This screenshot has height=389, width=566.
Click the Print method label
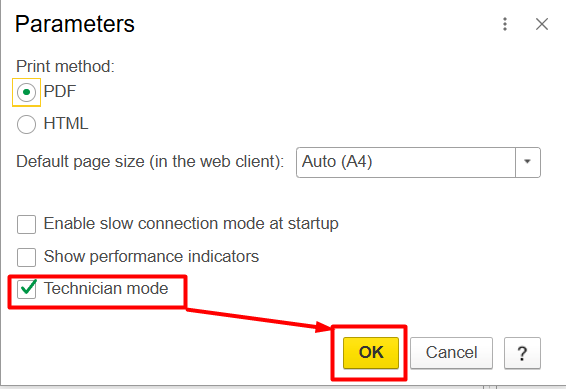(65, 66)
